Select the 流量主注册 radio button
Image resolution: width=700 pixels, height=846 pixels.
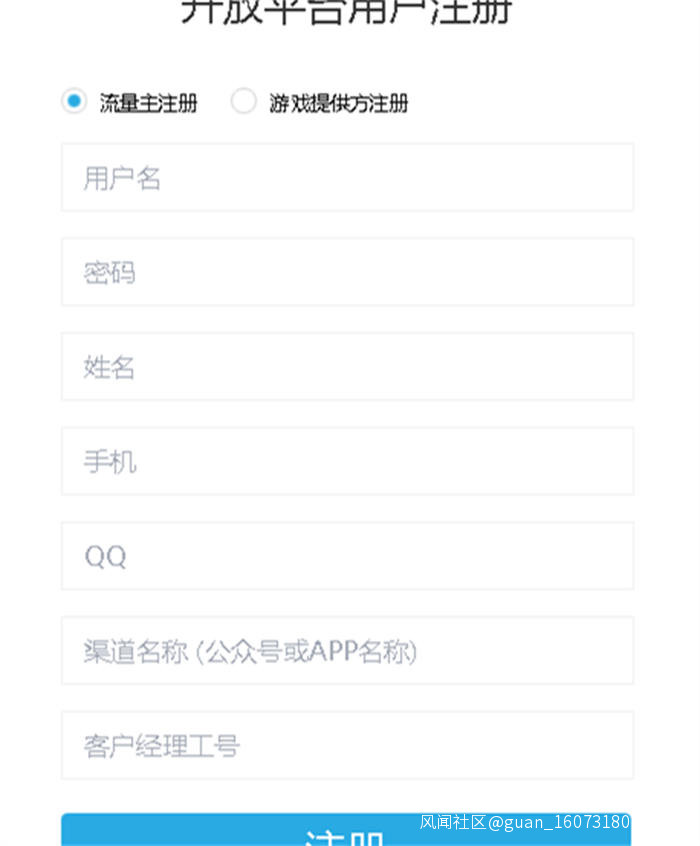click(x=73, y=101)
